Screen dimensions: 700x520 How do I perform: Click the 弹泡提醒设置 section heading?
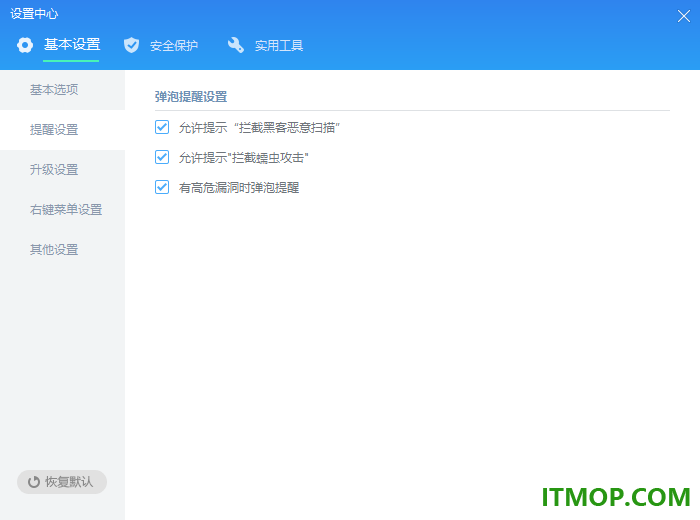(x=191, y=96)
